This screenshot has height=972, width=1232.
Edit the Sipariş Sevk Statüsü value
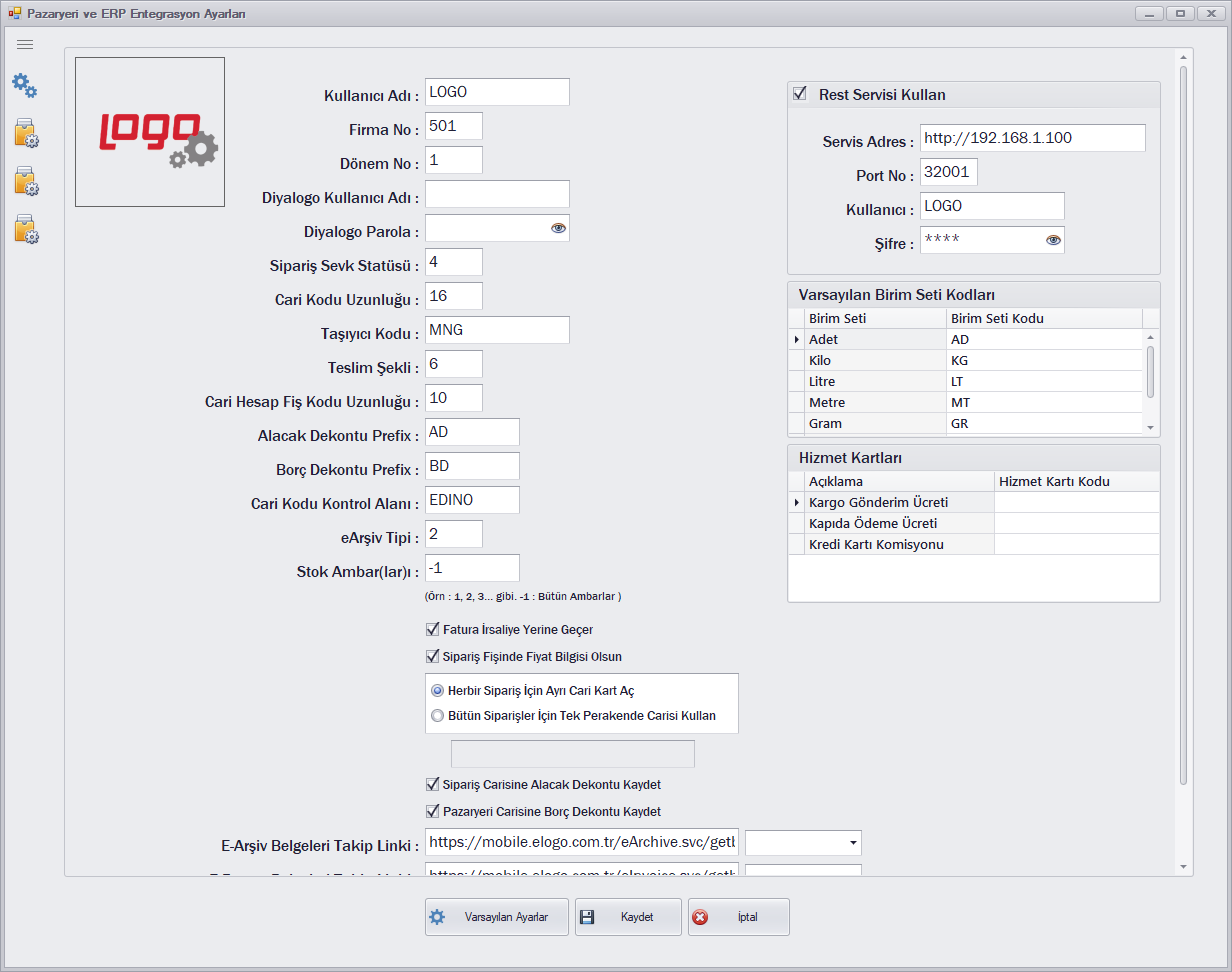click(454, 262)
